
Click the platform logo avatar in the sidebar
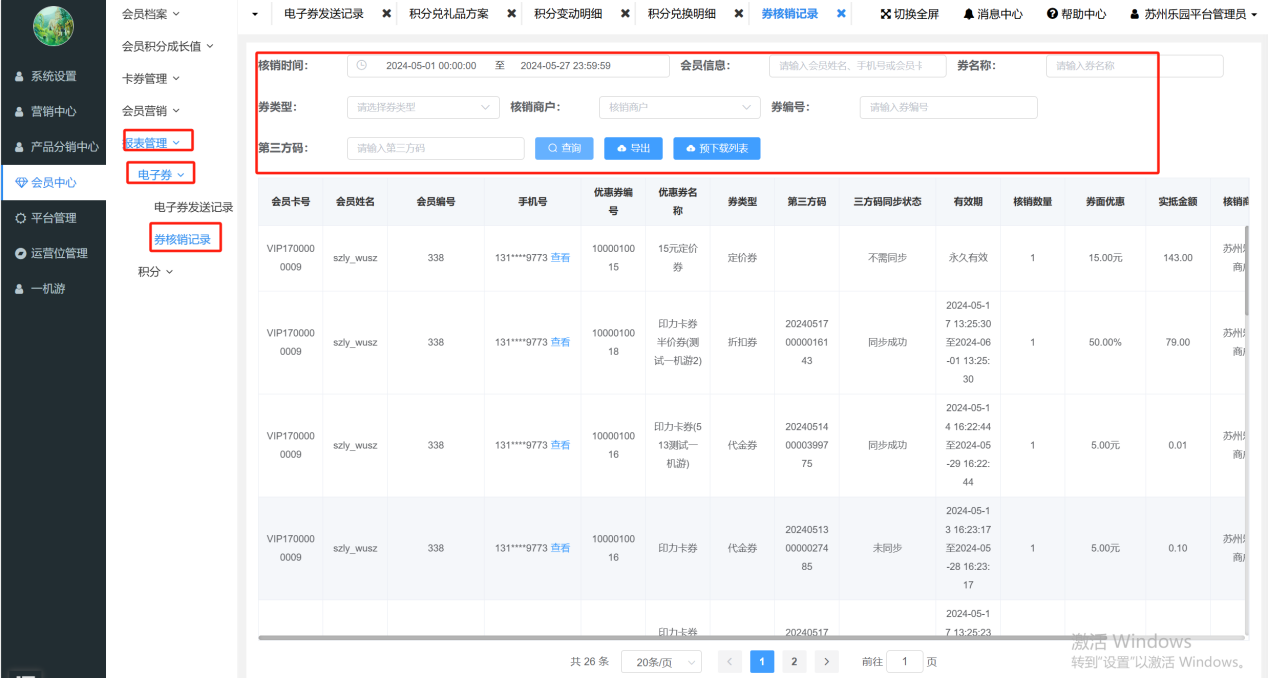(x=53, y=27)
